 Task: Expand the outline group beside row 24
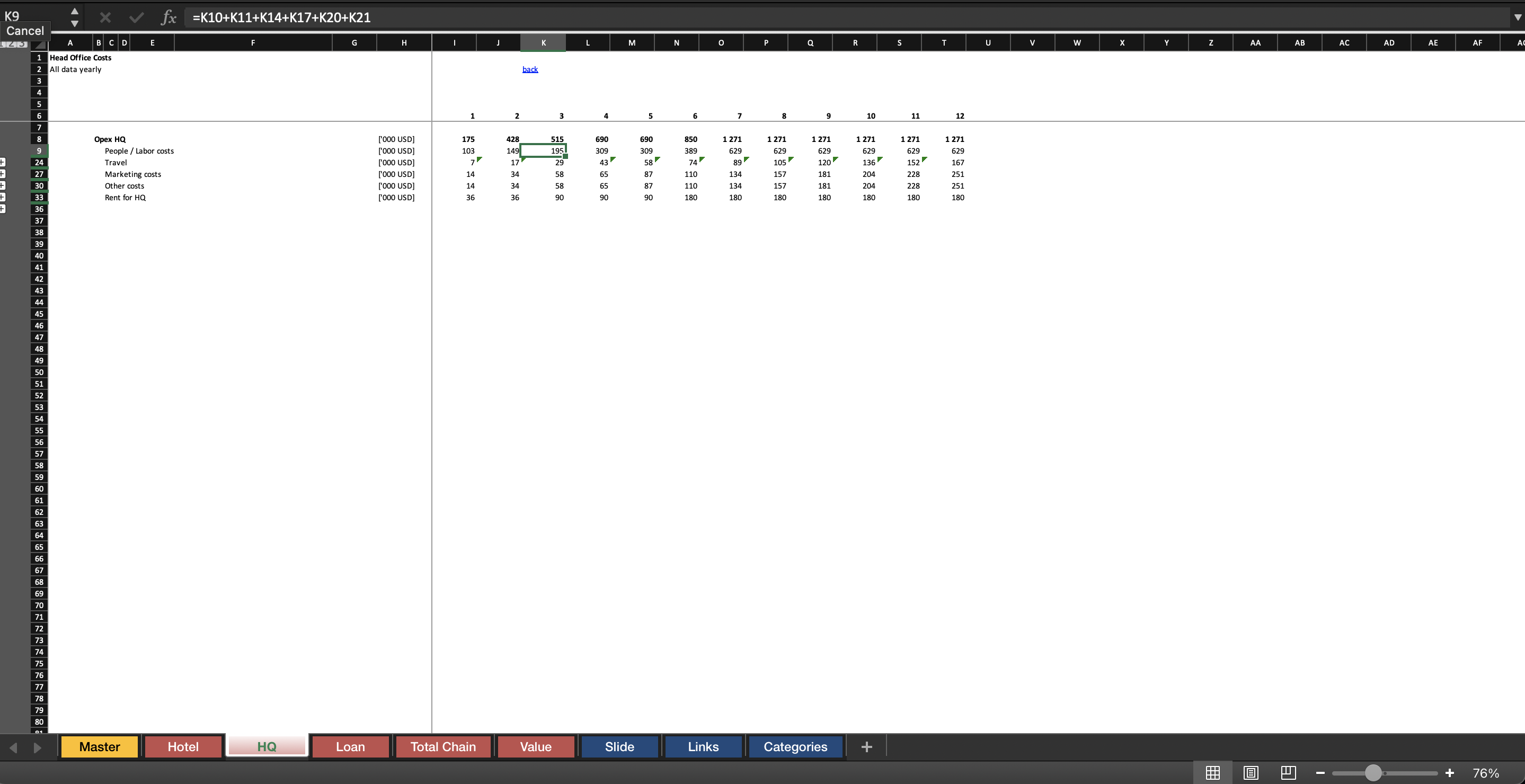(x=3, y=162)
